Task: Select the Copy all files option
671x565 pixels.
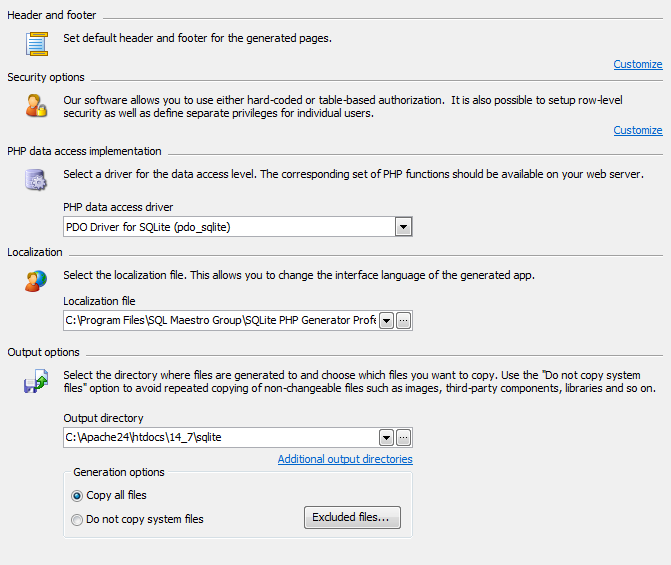Action: tap(78, 495)
